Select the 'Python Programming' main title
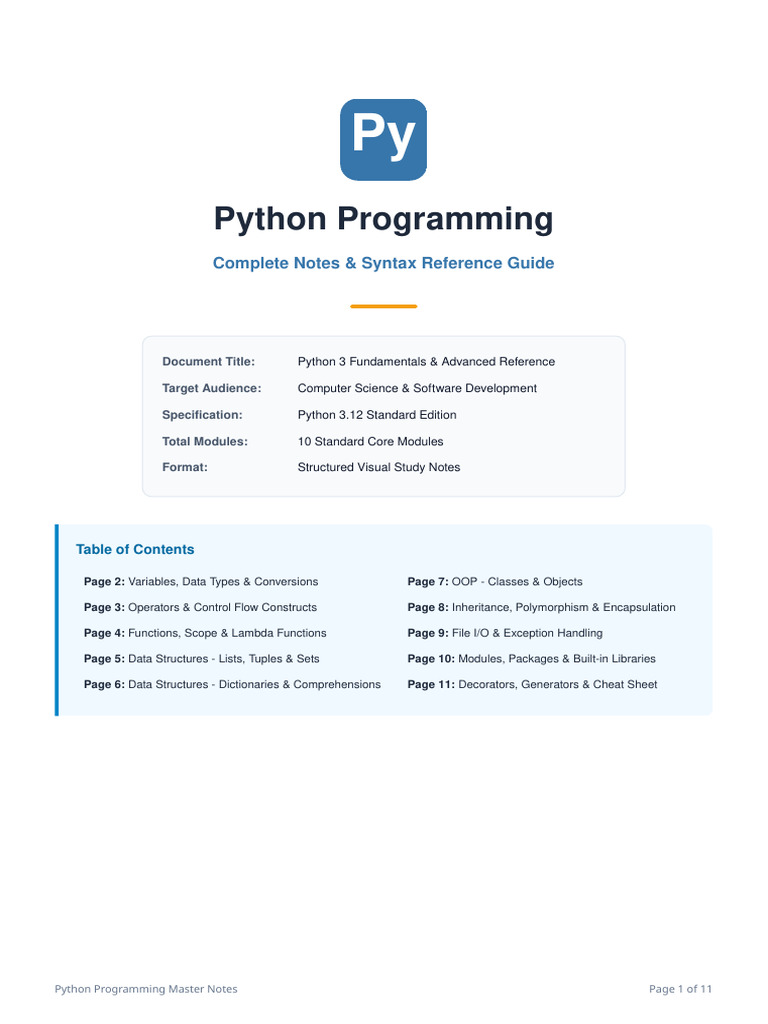Viewport: 768px width, 1024px height. tap(383, 219)
